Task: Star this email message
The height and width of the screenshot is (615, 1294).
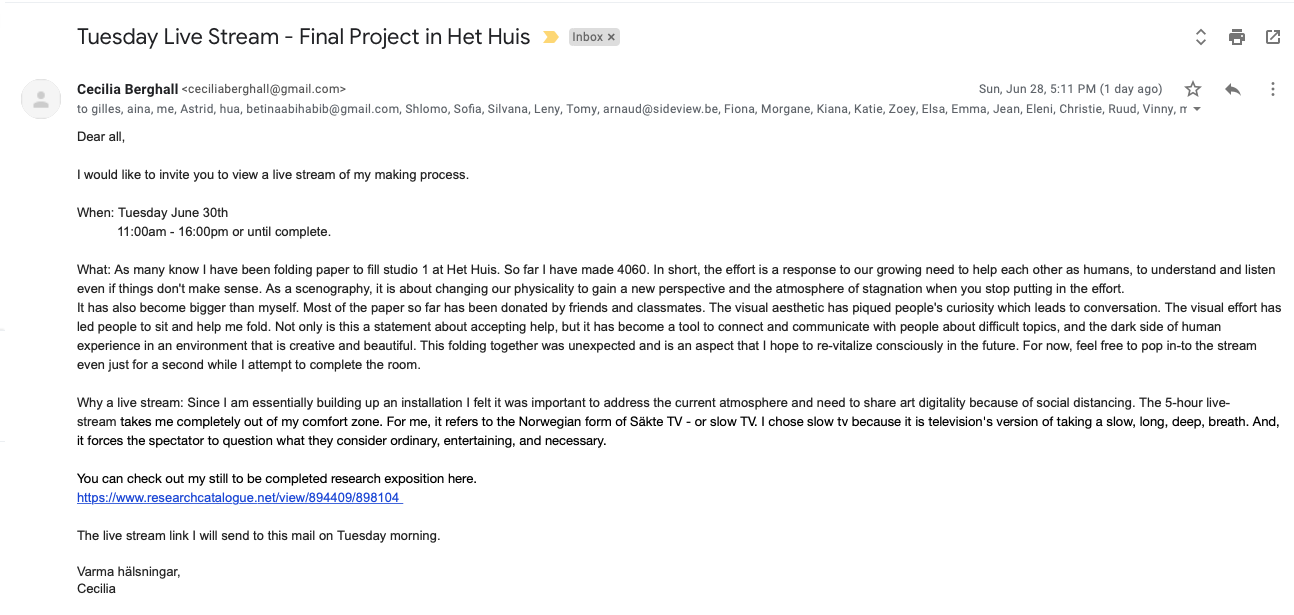Action: (x=1193, y=89)
